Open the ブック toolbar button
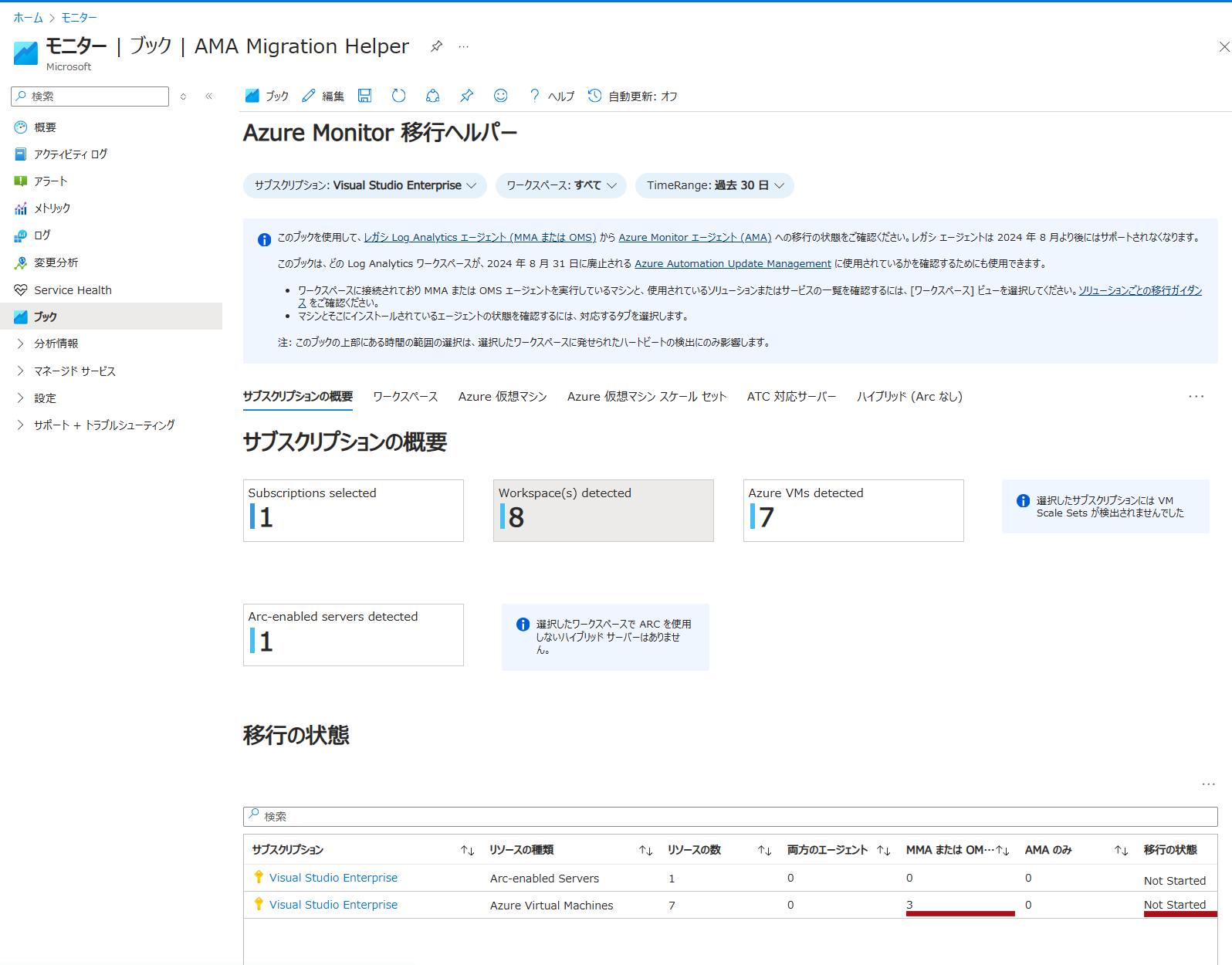Viewport: 1232px width, 965px height. pyautogui.click(x=266, y=96)
